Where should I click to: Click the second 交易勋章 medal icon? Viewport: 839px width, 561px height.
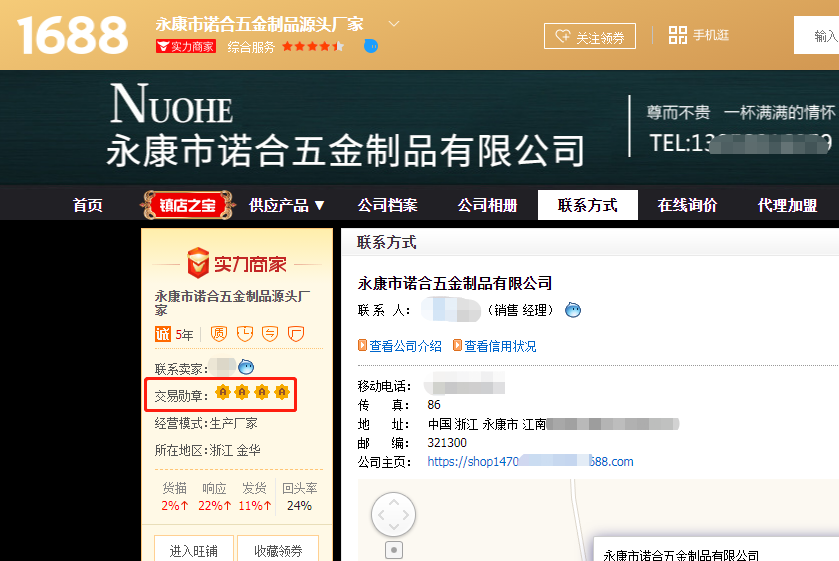tap(242, 392)
